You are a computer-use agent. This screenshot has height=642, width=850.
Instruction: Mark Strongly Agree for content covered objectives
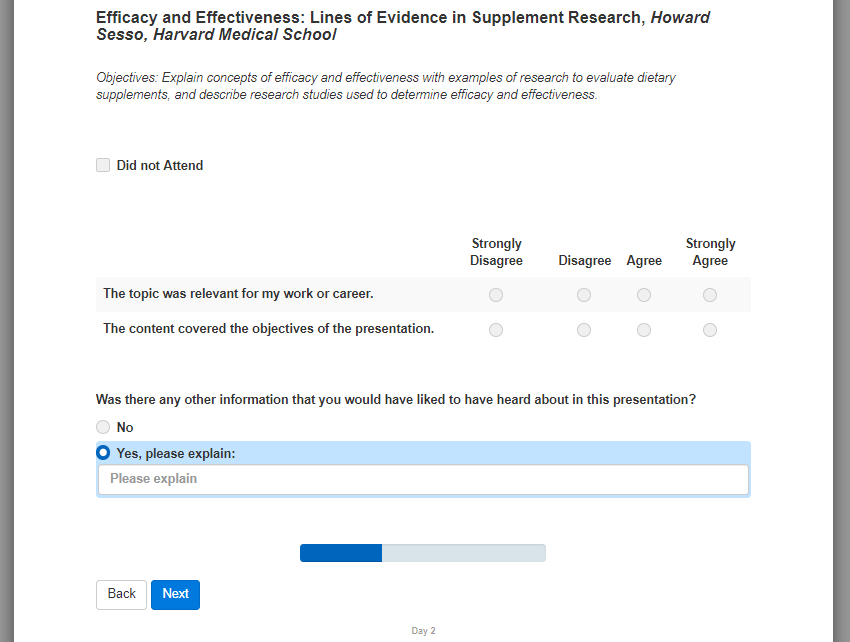pyautogui.click(x=710, y=330)
